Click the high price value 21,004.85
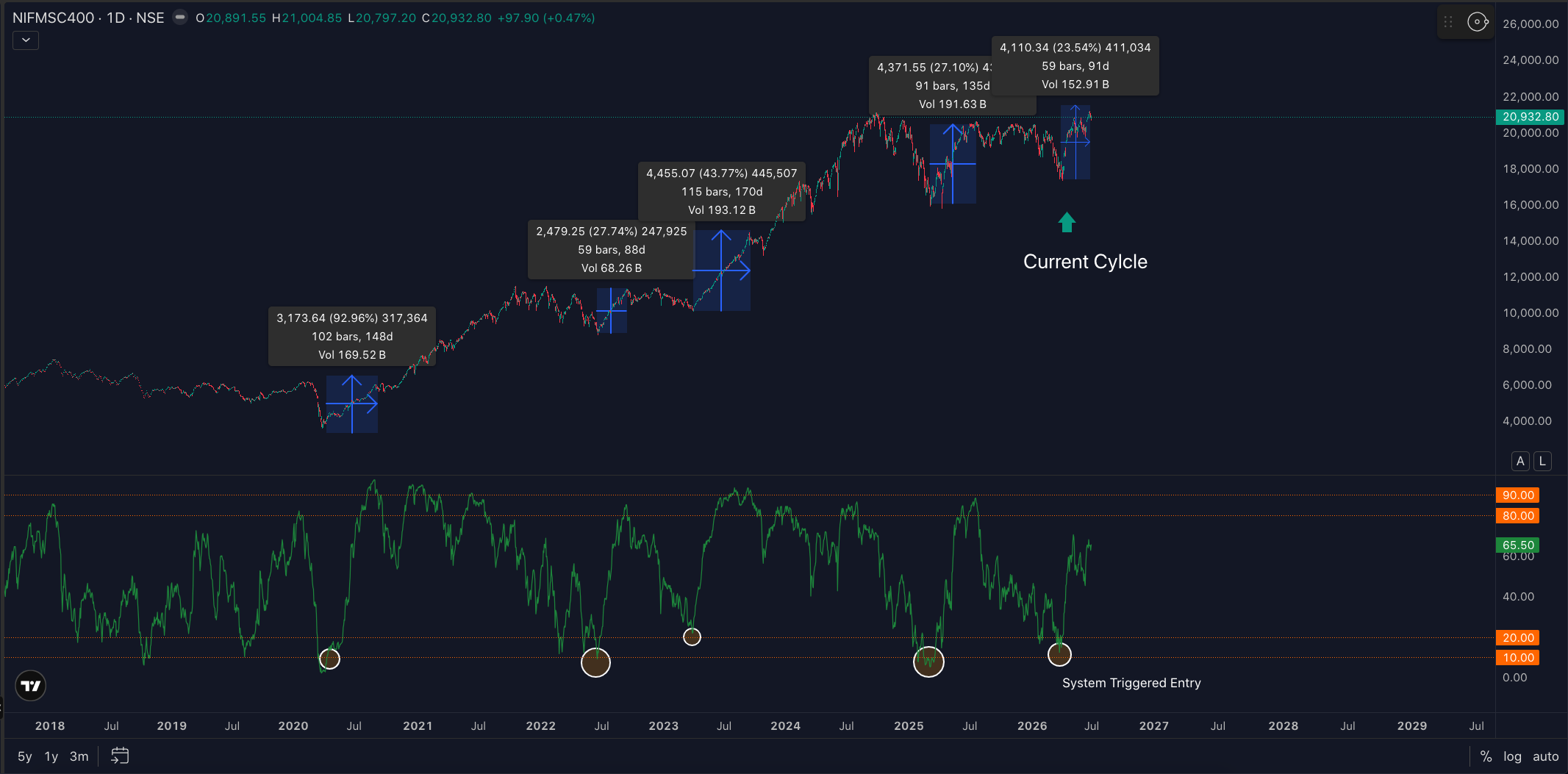The height and width of the screenshot is (774, 1568). (x=312, y=18)
